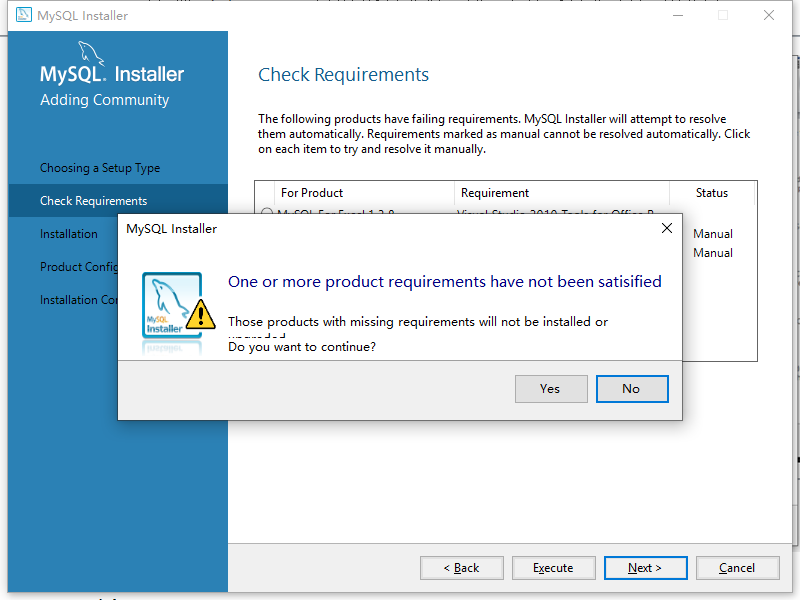
Task: Minimize the MySQL Installer window
Action: [678, 15]
